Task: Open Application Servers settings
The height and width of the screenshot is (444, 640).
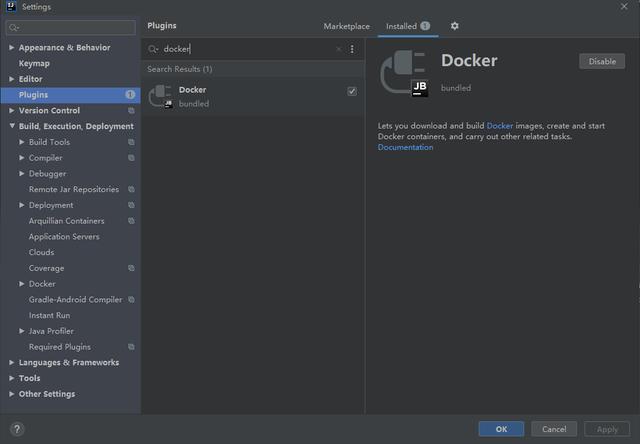Action: pos(64,237)
